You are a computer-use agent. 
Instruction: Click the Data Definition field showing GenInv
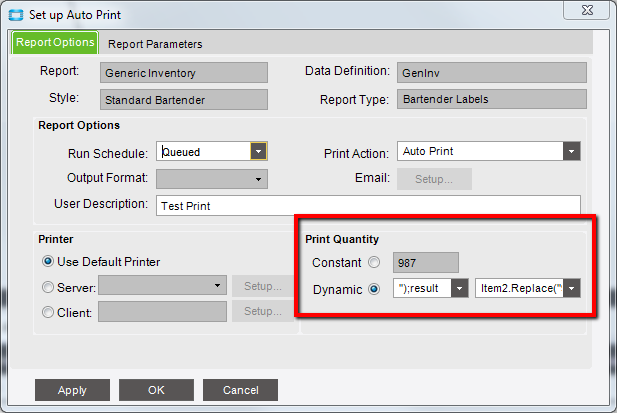pos(491,73)
